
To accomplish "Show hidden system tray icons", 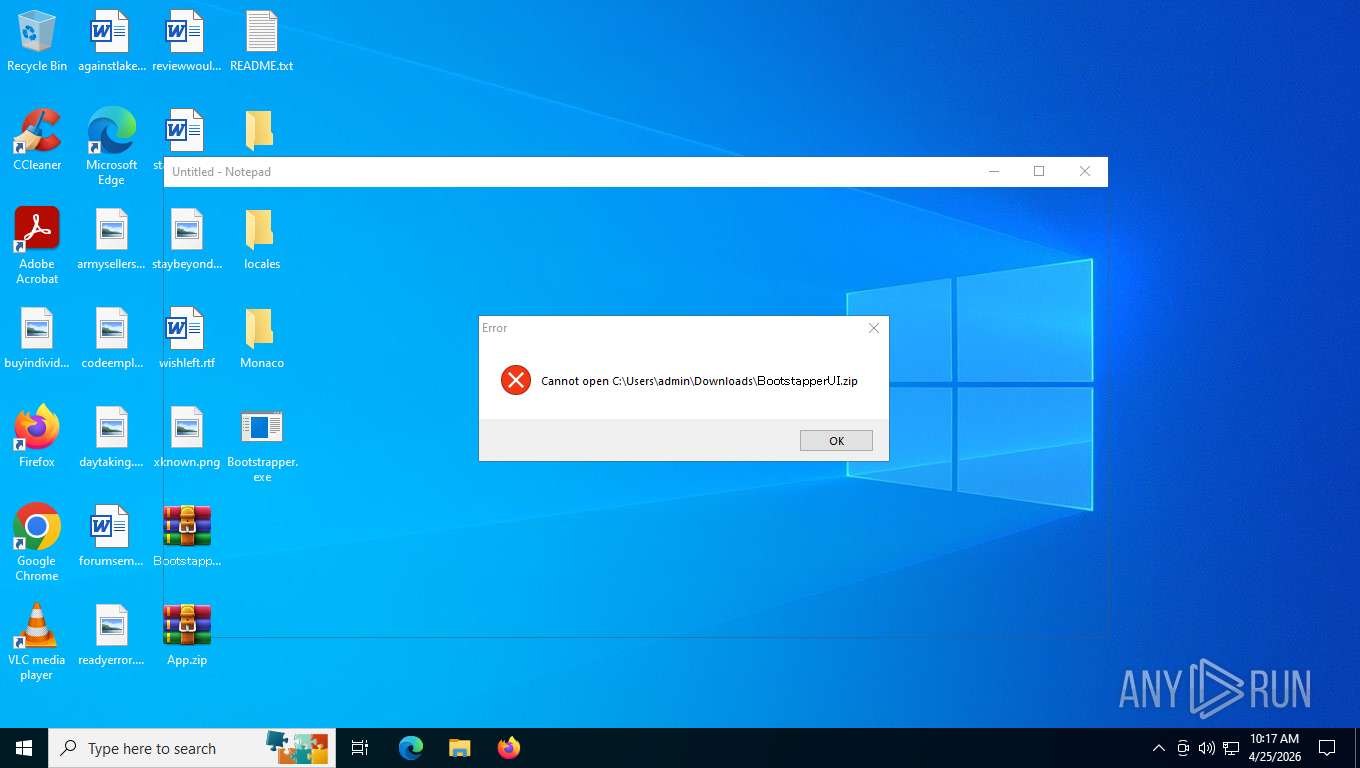I will click(x=1159, y=748).
